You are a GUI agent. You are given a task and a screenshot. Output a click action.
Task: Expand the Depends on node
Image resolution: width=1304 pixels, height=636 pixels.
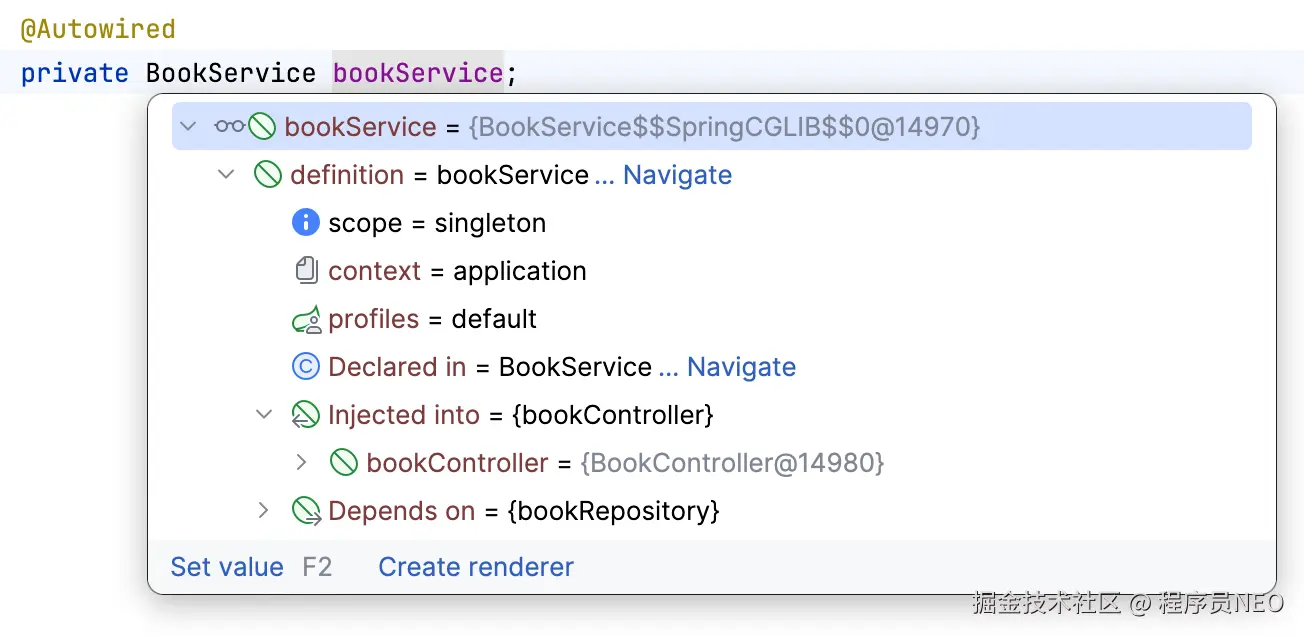[x=264, y=510]
